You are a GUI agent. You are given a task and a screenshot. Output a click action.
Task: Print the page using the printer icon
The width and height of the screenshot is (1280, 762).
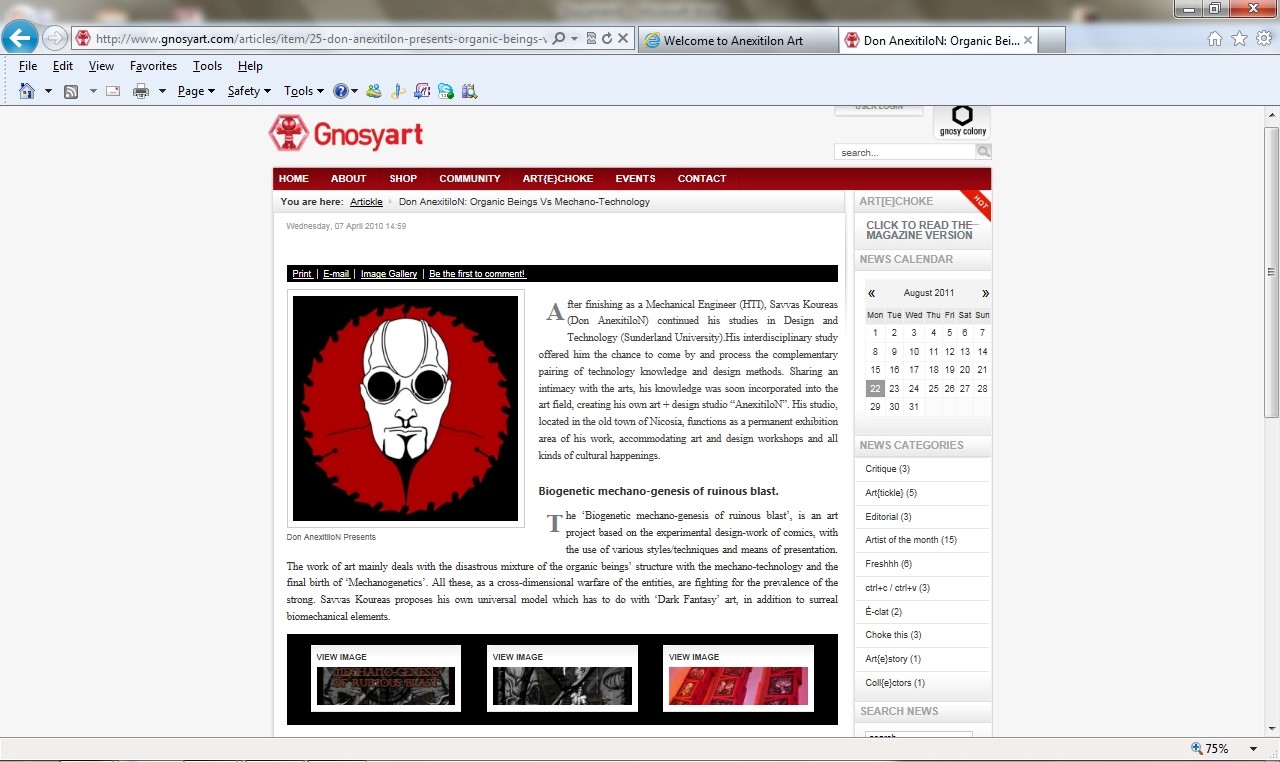141,91
